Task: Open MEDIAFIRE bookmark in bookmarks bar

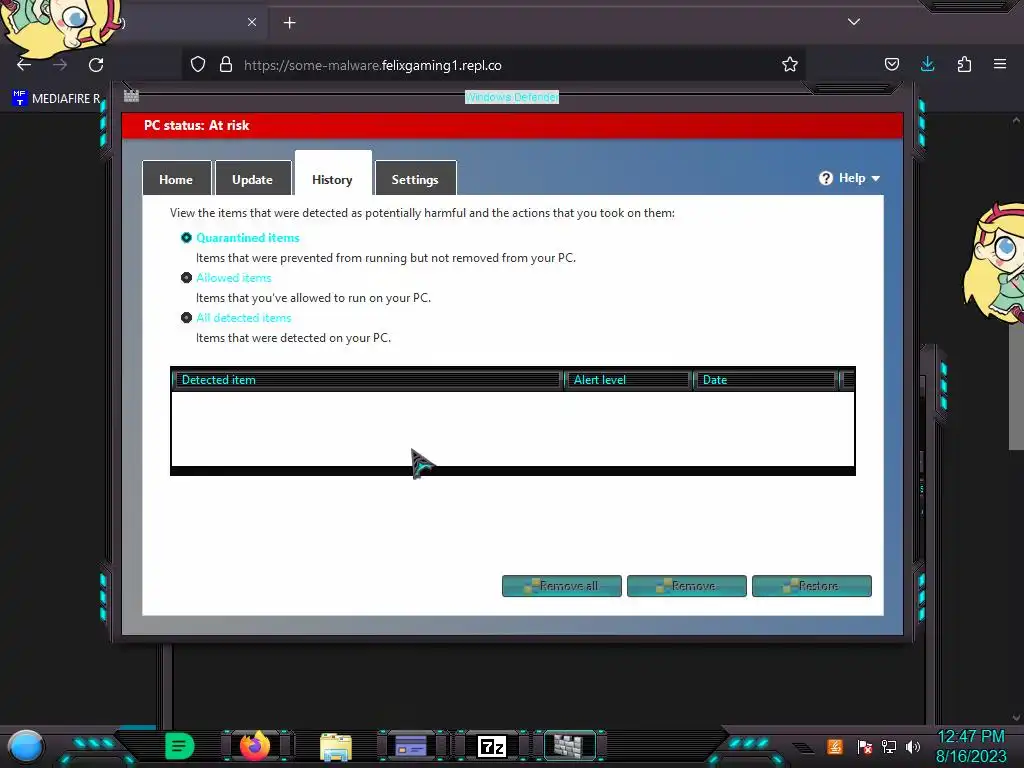Action: (56, 99)
